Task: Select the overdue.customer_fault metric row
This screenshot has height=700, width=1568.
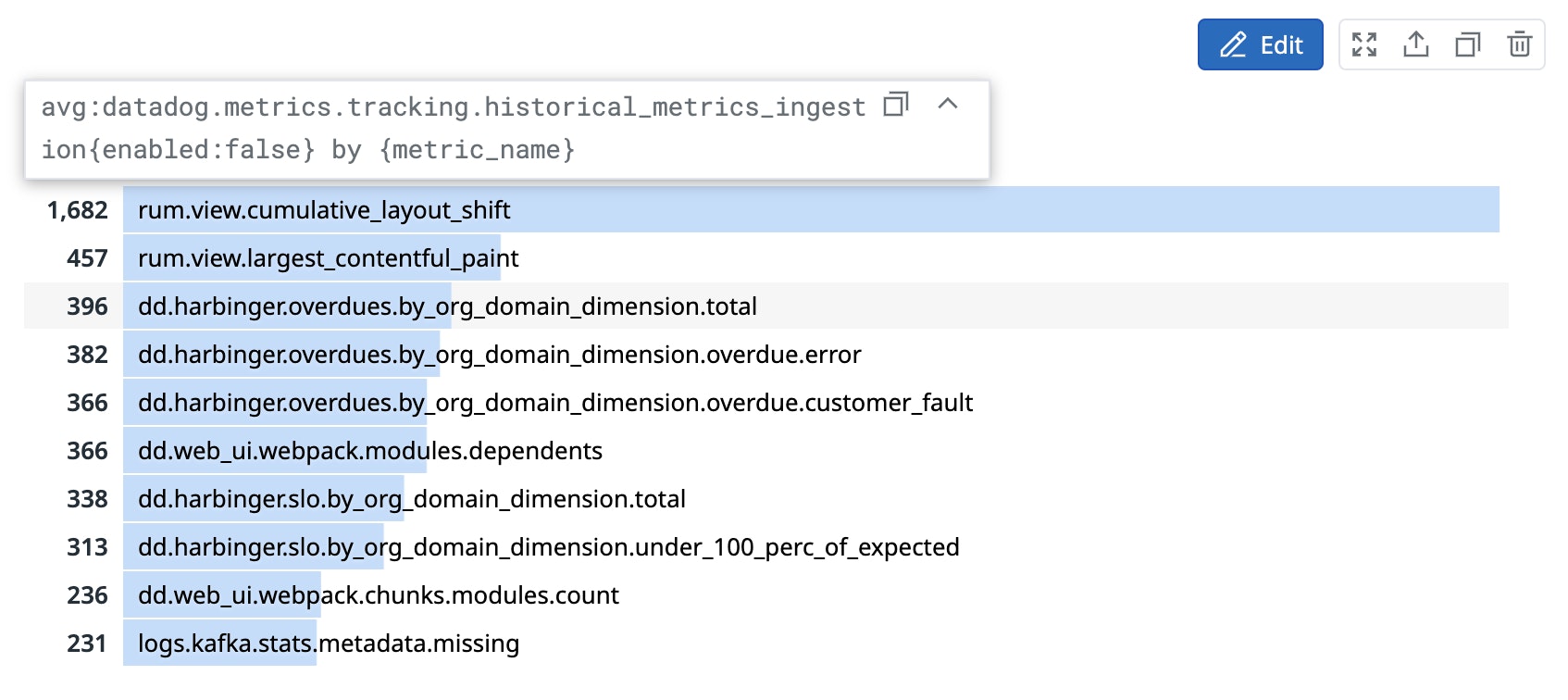Action: 555,403
